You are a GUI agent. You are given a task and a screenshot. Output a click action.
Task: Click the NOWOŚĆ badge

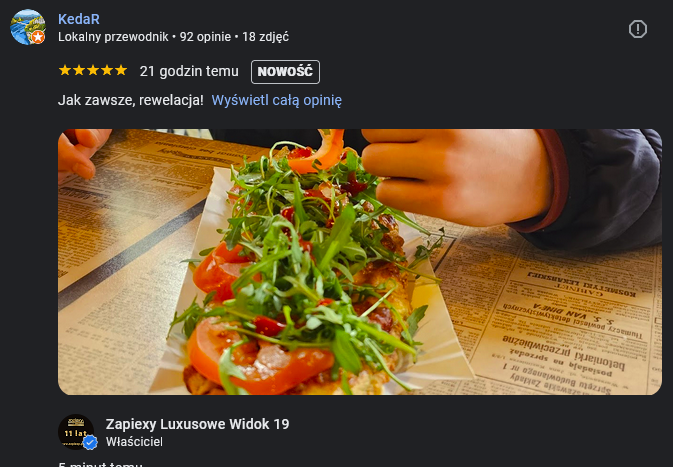[x=285, y=72]
